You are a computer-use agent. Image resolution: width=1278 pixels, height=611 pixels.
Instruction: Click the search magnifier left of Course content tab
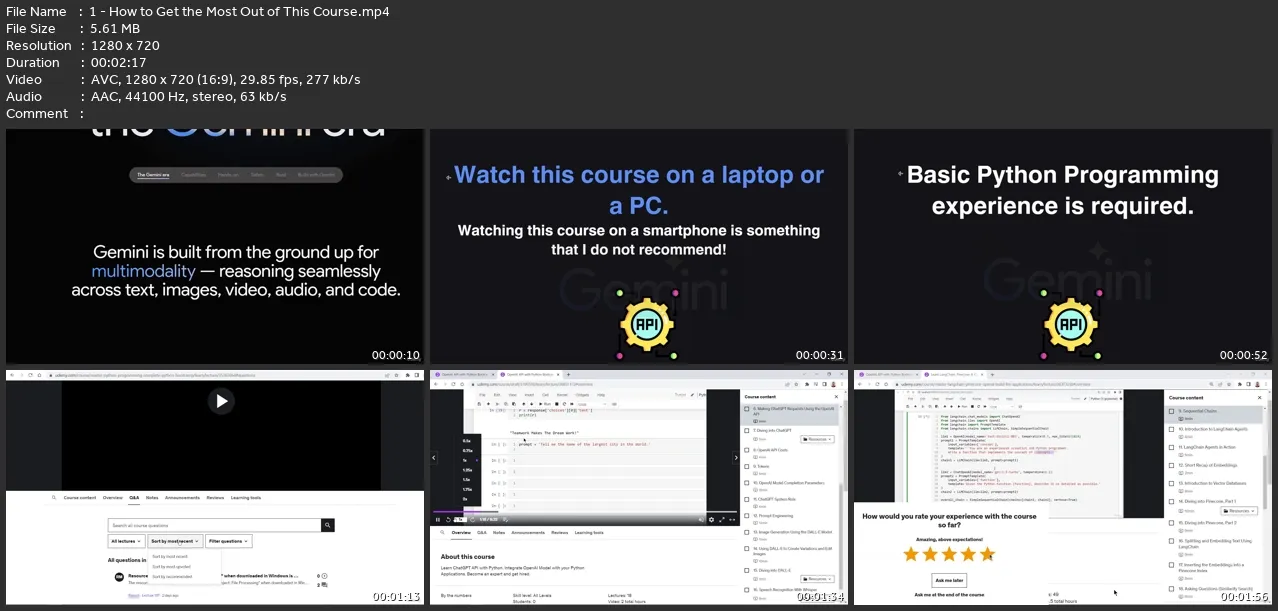click(54, 497)
